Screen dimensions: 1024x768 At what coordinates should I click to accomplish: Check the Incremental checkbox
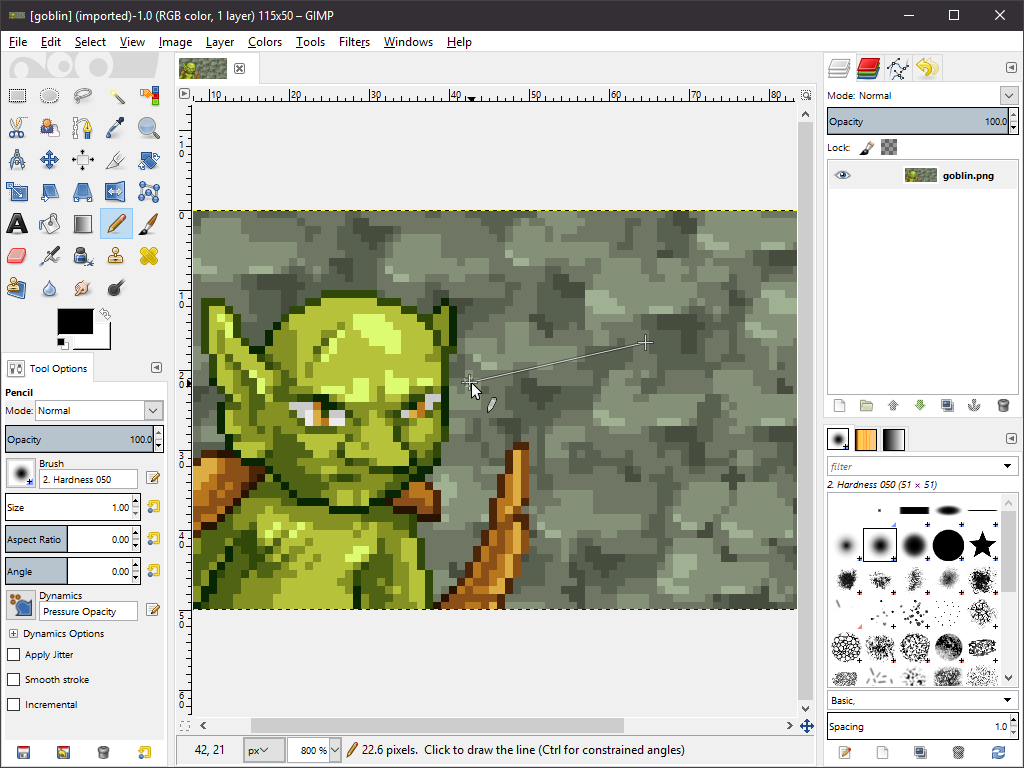tap(14, 705)
